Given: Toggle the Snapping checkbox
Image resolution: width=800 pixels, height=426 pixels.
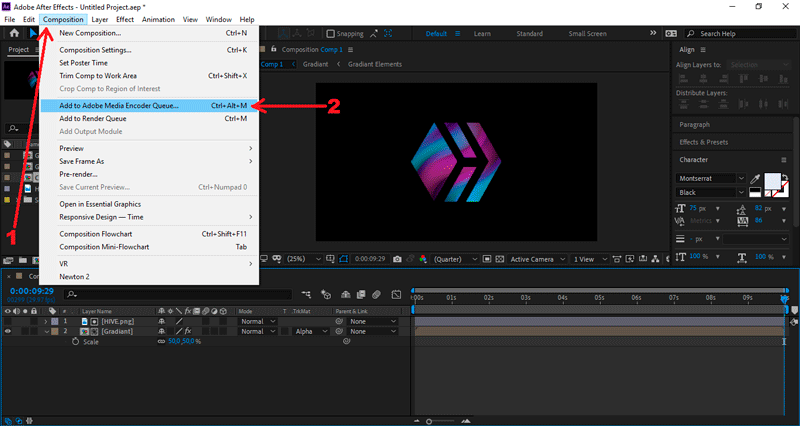Looking at the screenshot, I should pyautogui.click(x=330, y=34).
